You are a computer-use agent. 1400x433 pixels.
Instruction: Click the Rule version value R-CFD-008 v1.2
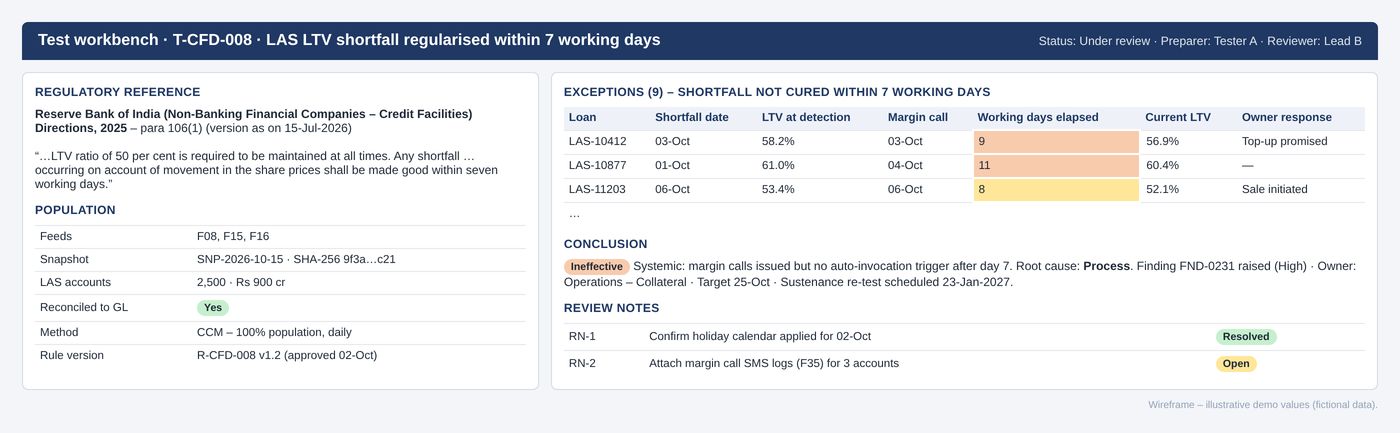(287, 356)
